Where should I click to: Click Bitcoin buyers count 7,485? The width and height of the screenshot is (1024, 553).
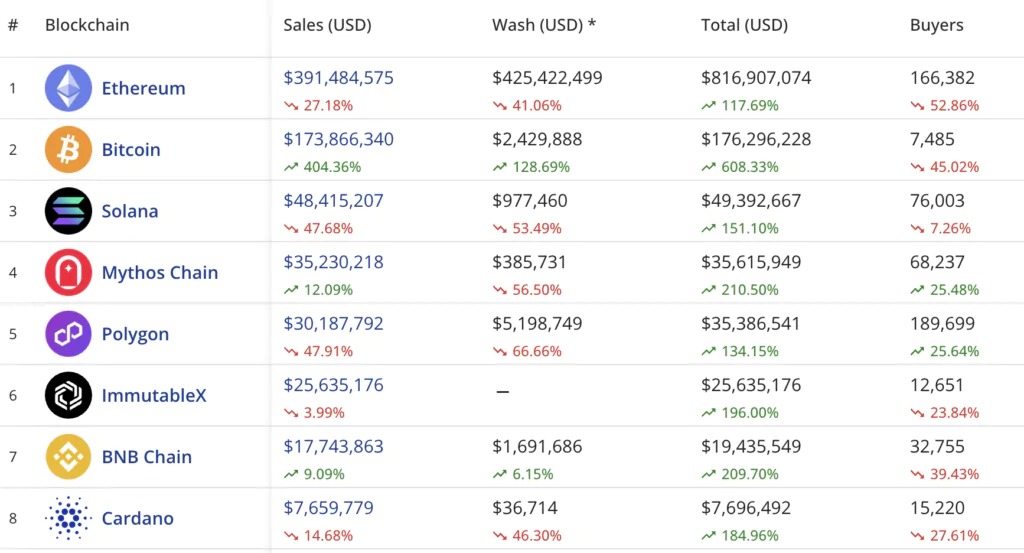coord(933,139)
